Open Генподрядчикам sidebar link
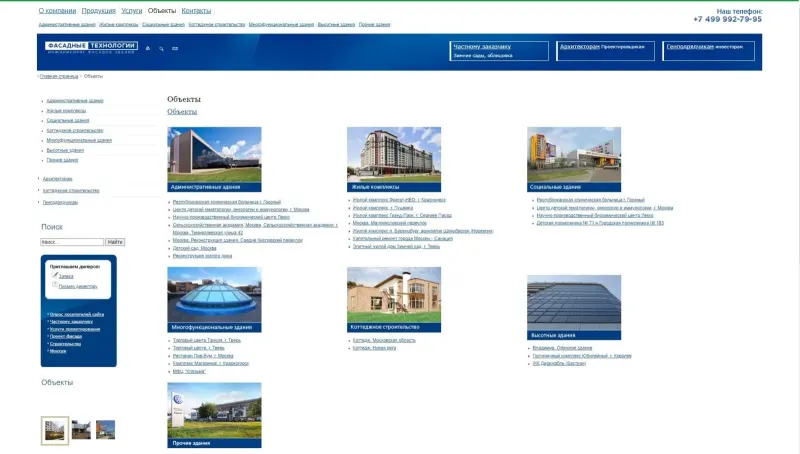Image resolution: width=800 pixels, height=454 pixels. [60, 203]
